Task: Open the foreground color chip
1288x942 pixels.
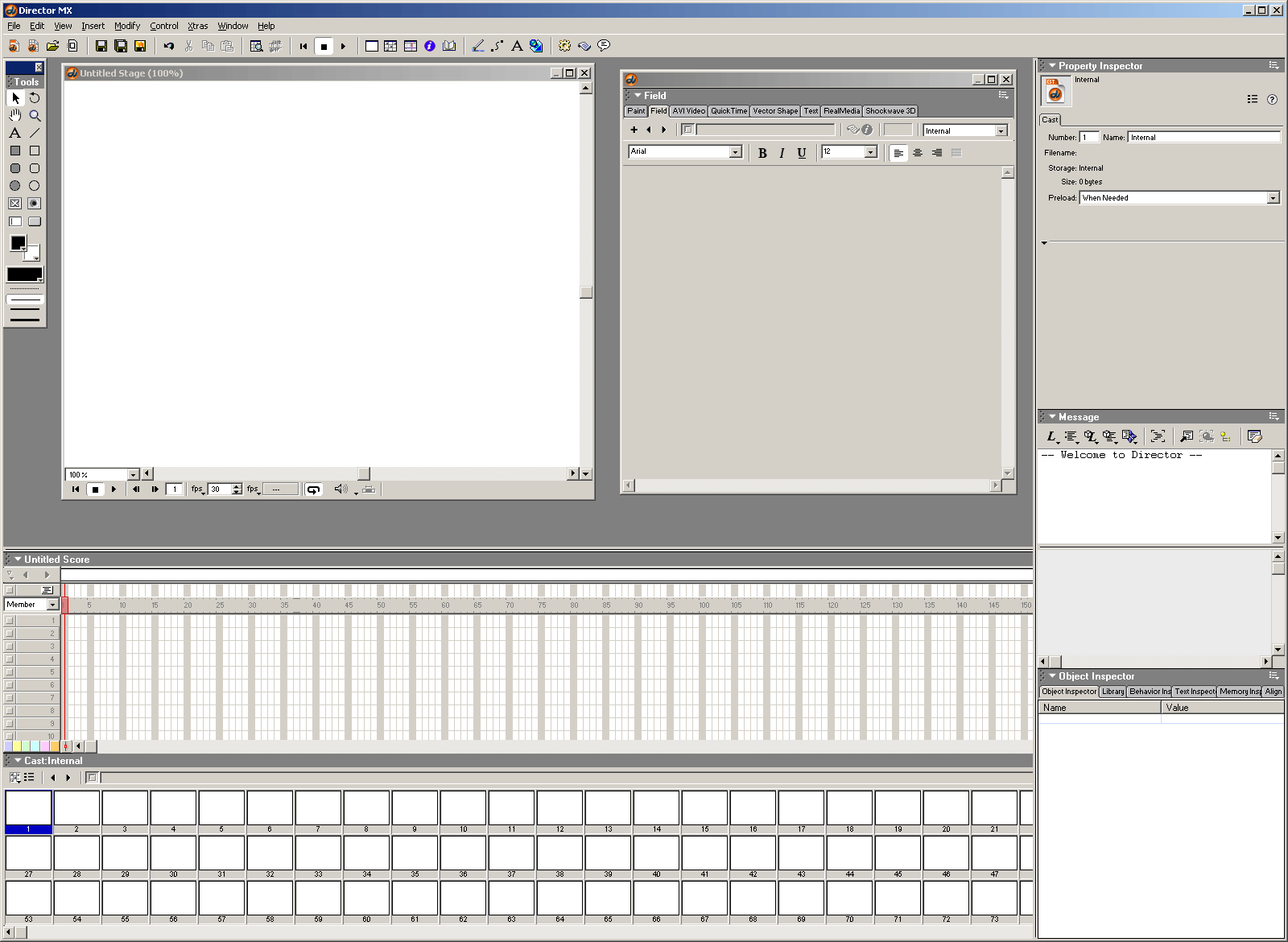Action: (x=18, y=242)
